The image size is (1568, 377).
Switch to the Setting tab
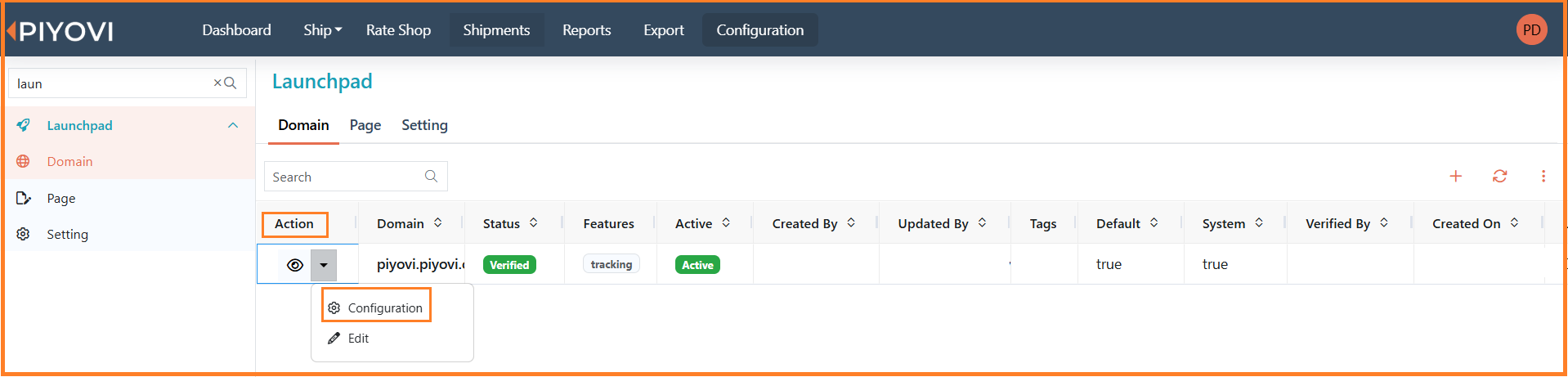point(424,125)
